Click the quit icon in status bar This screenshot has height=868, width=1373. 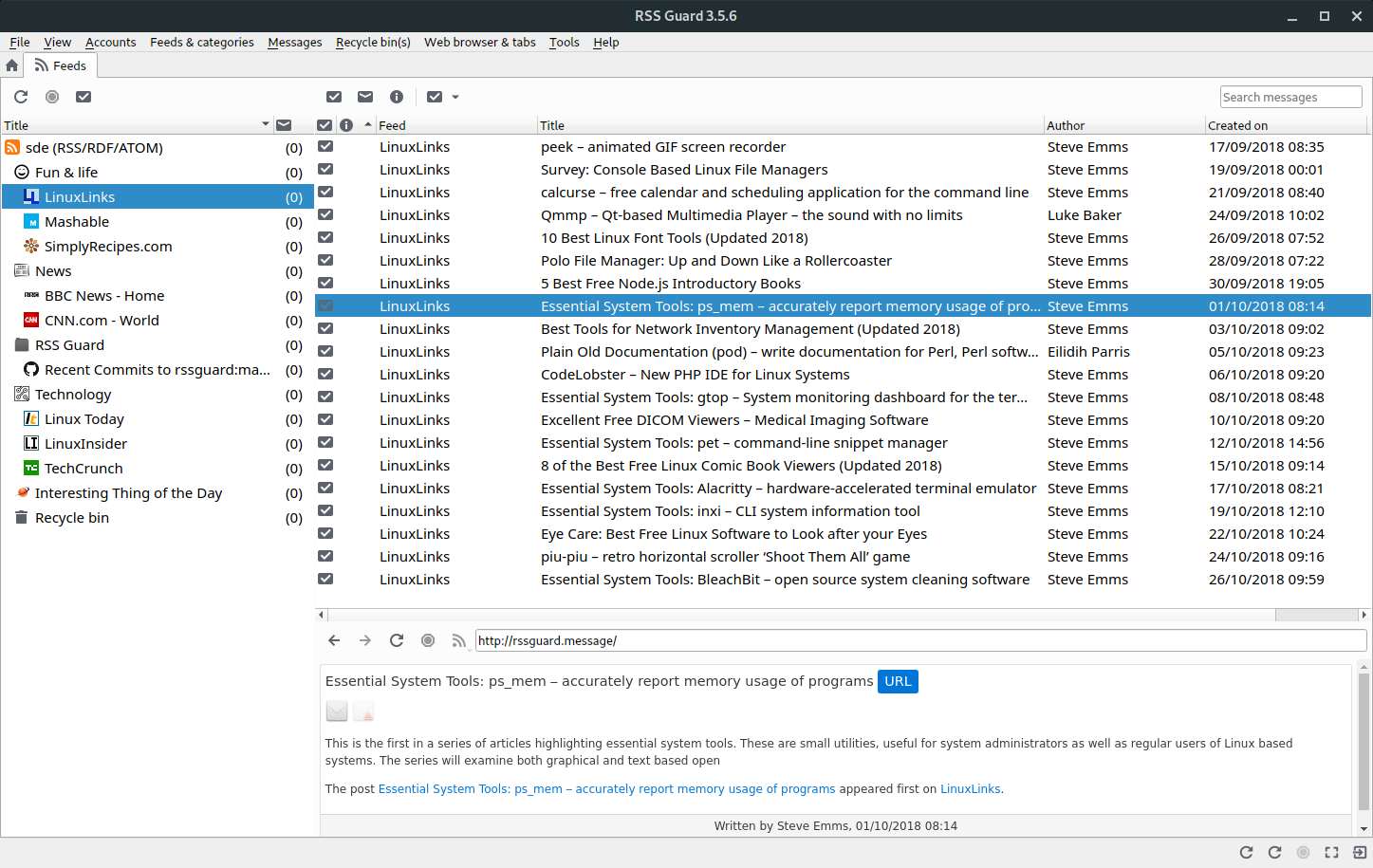pyautogui.click(x=1359, y=853)
